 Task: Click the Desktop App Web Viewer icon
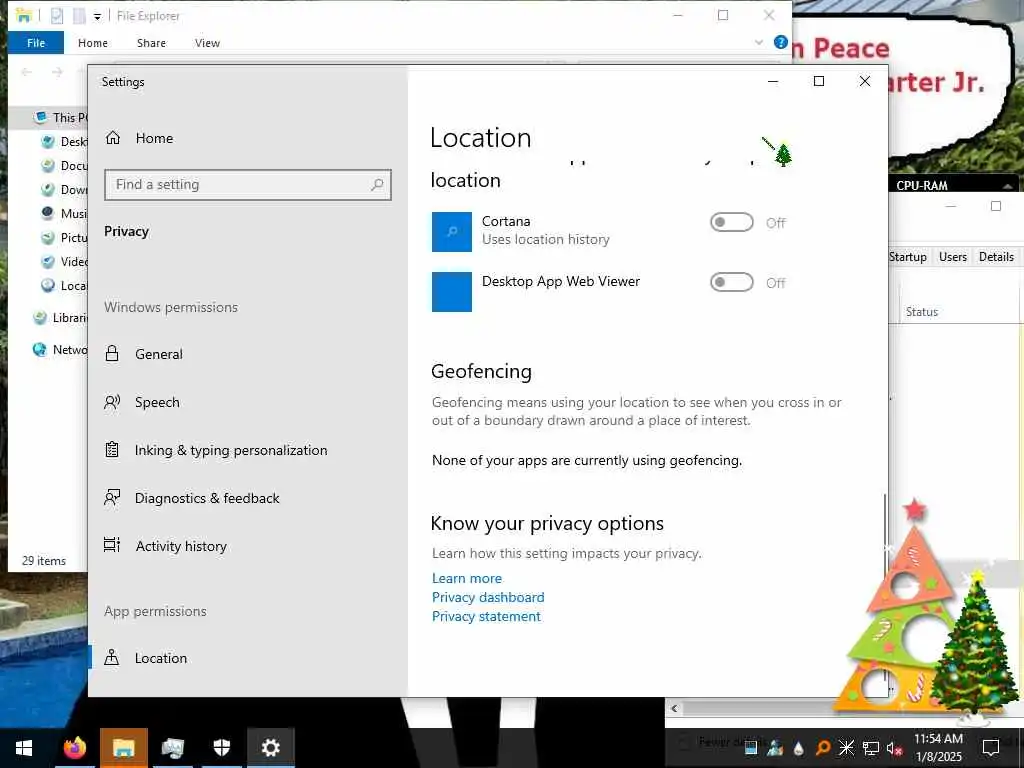(x=451, y=292)
